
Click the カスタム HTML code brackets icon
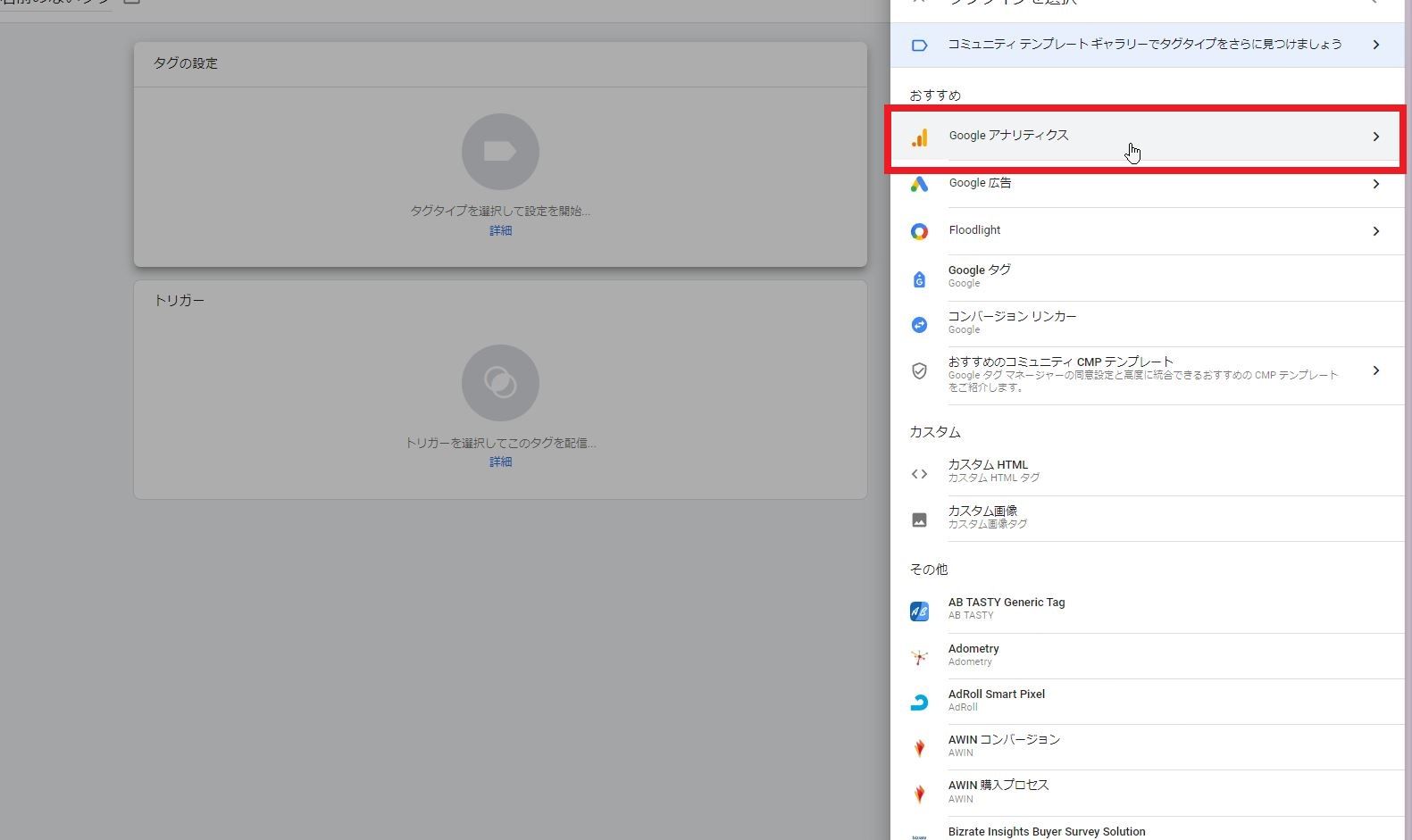919,474
